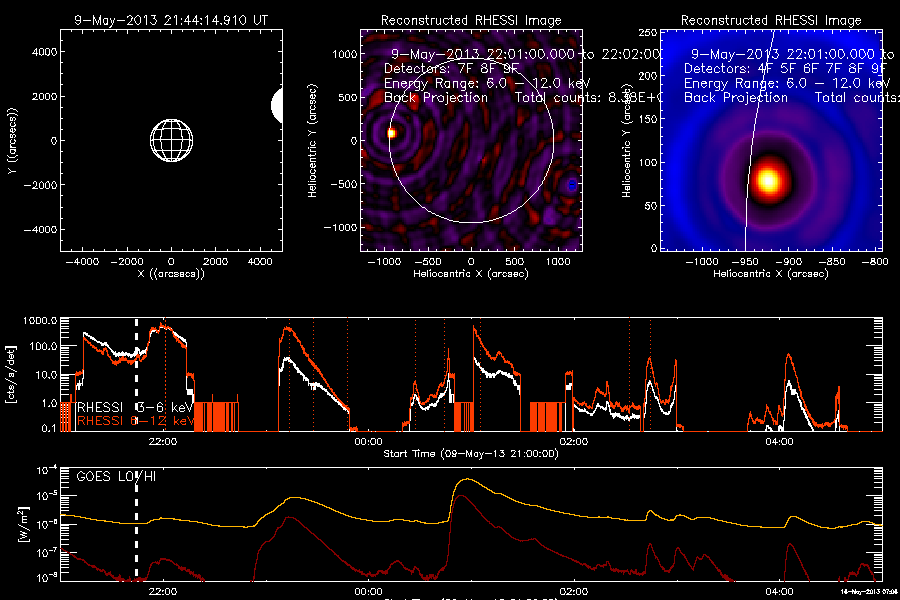The width and height of the screenshot is (900, 600).
Task: Click the gridded solar disk in the left panel
Action: [172, 141]
